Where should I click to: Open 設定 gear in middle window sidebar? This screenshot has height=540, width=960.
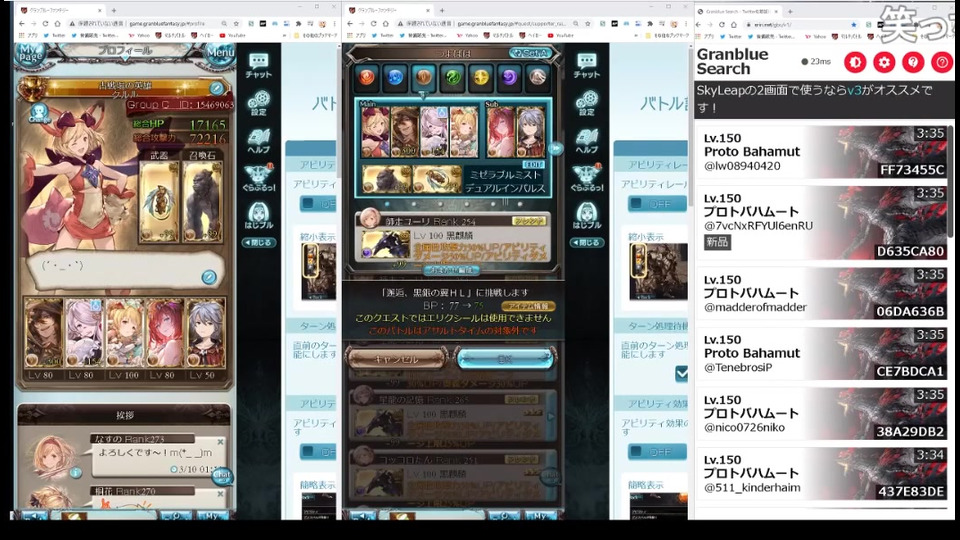(x=587, y=103)
